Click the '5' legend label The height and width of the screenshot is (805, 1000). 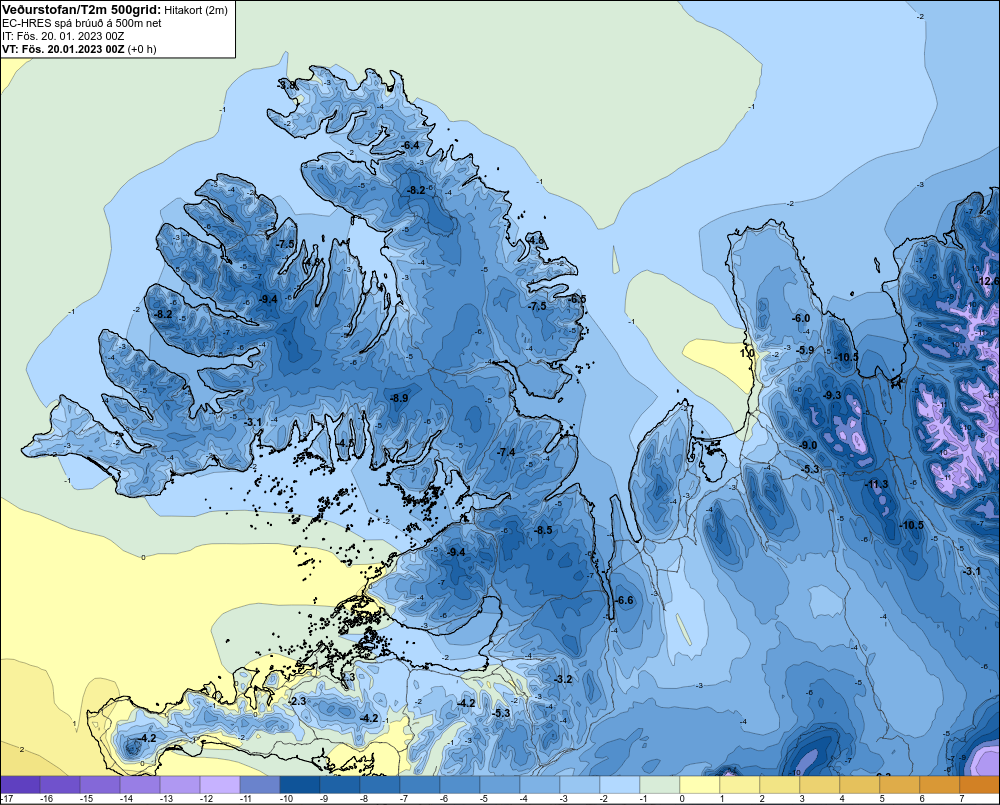882,799
